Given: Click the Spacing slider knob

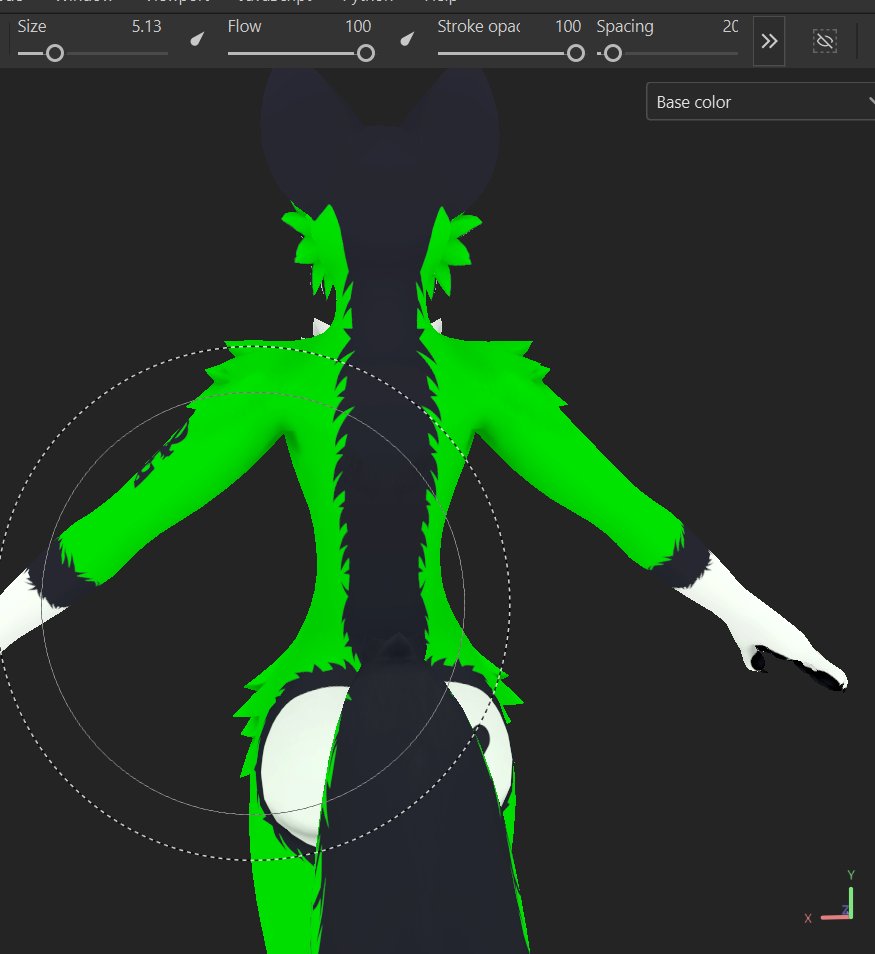Looking at the screenshot, I should pos(612,53).
